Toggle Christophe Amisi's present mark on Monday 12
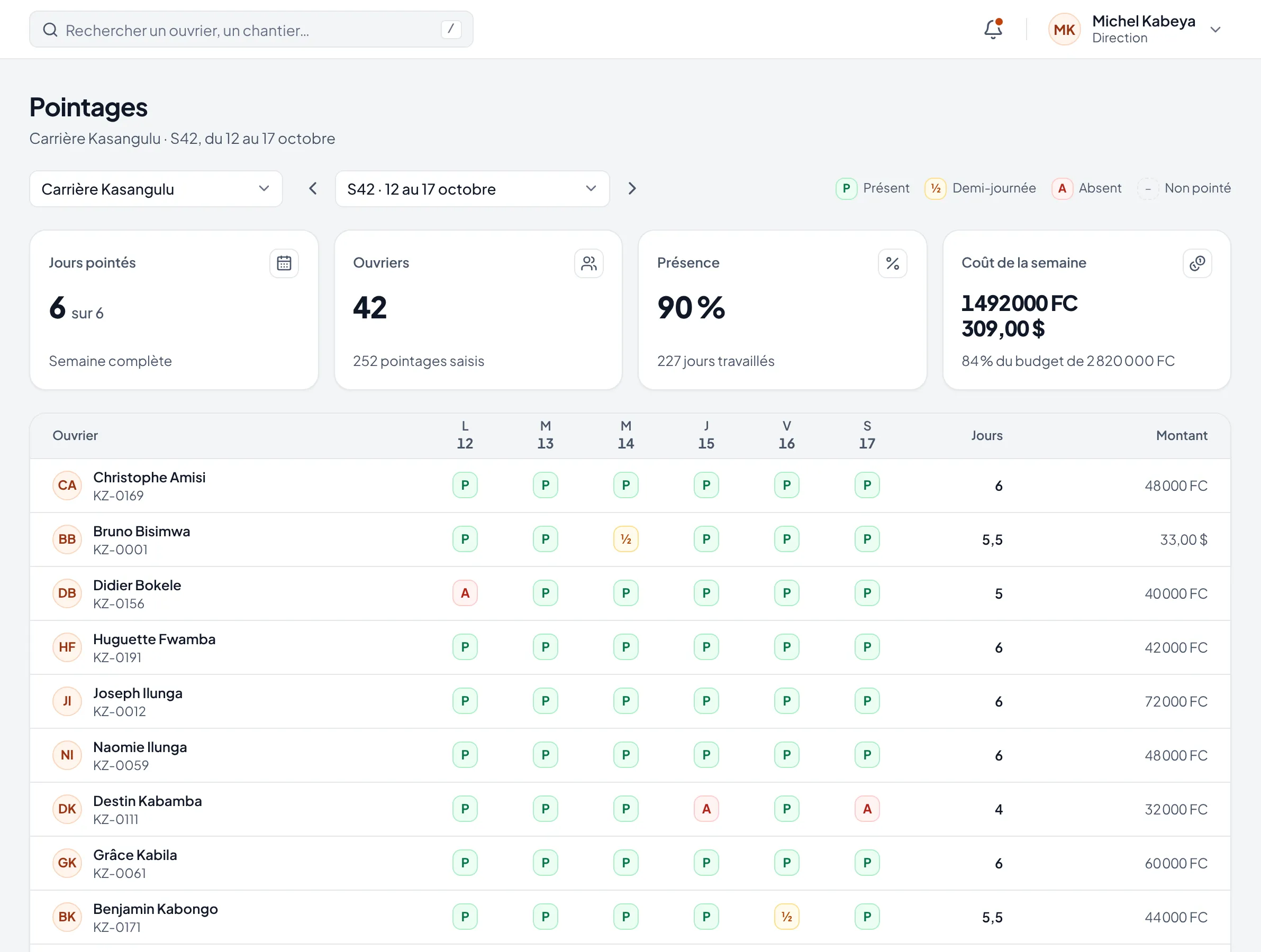Image resolution: width=1261 pixels, height=952 pixels. pyautogui.click(x=465, y=486)
